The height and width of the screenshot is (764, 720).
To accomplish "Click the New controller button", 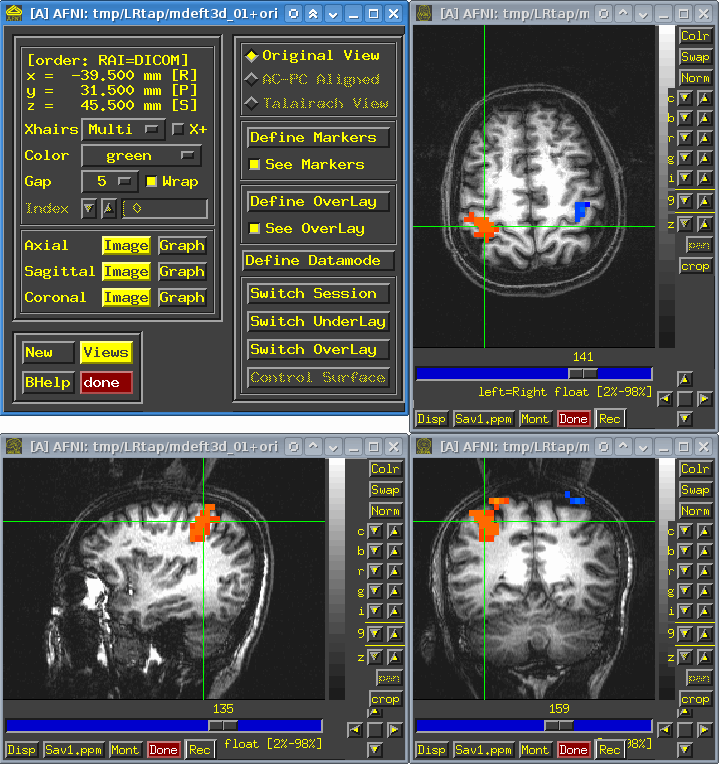I will (48, 353).
